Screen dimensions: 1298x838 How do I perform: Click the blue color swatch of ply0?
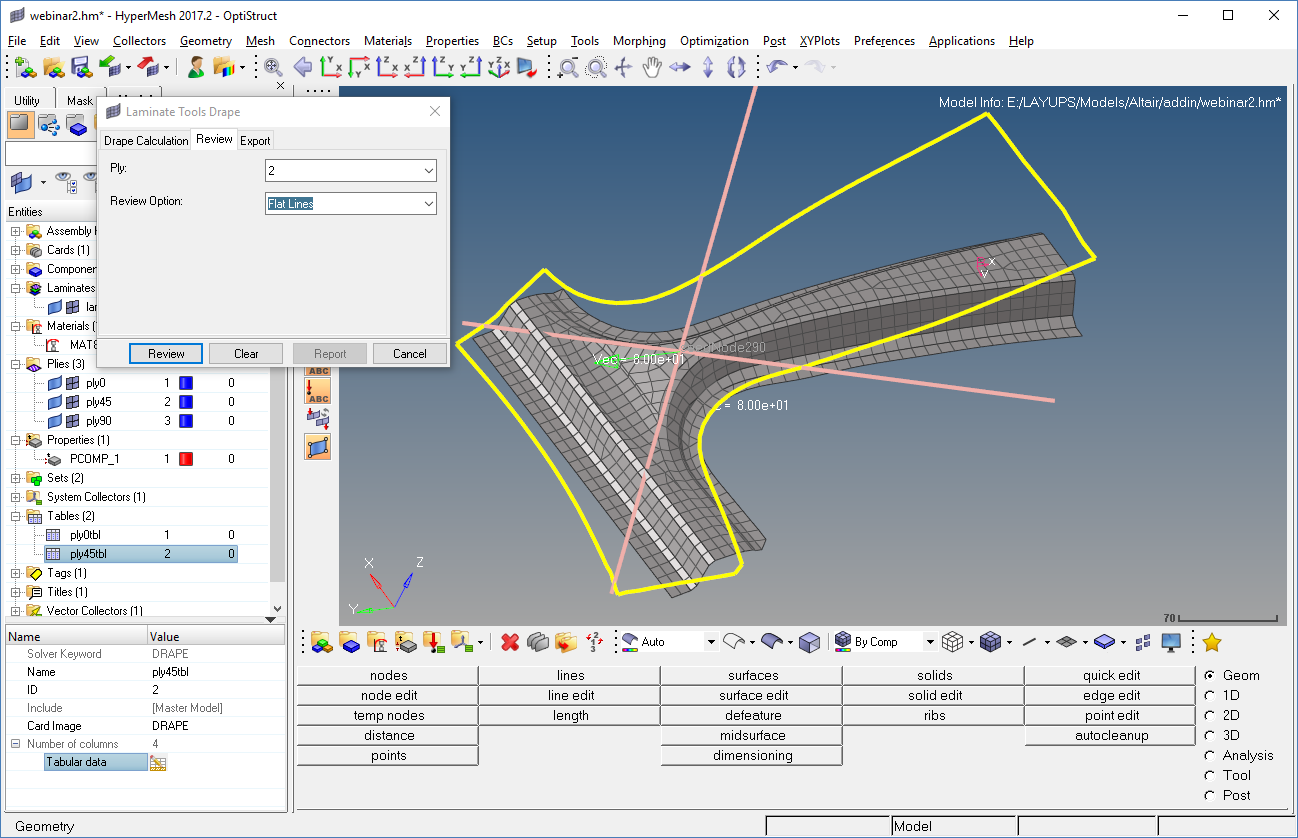click(185, 383)
